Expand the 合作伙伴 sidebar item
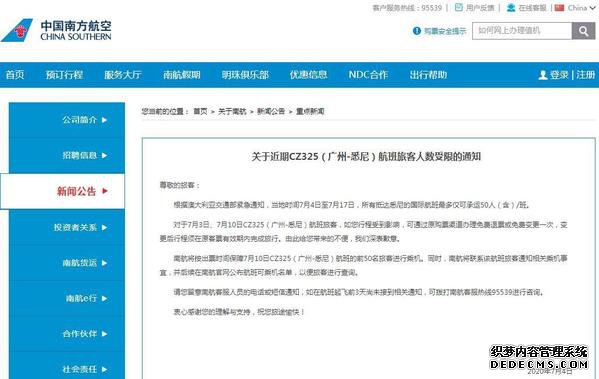 pyautogui.click(x=67, y=334)
